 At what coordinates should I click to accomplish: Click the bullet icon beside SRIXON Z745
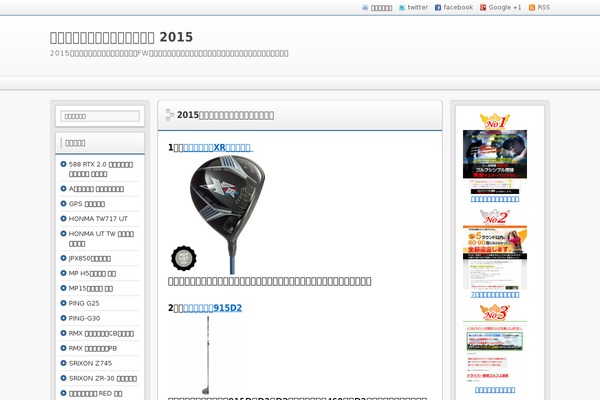click(64, 363)
